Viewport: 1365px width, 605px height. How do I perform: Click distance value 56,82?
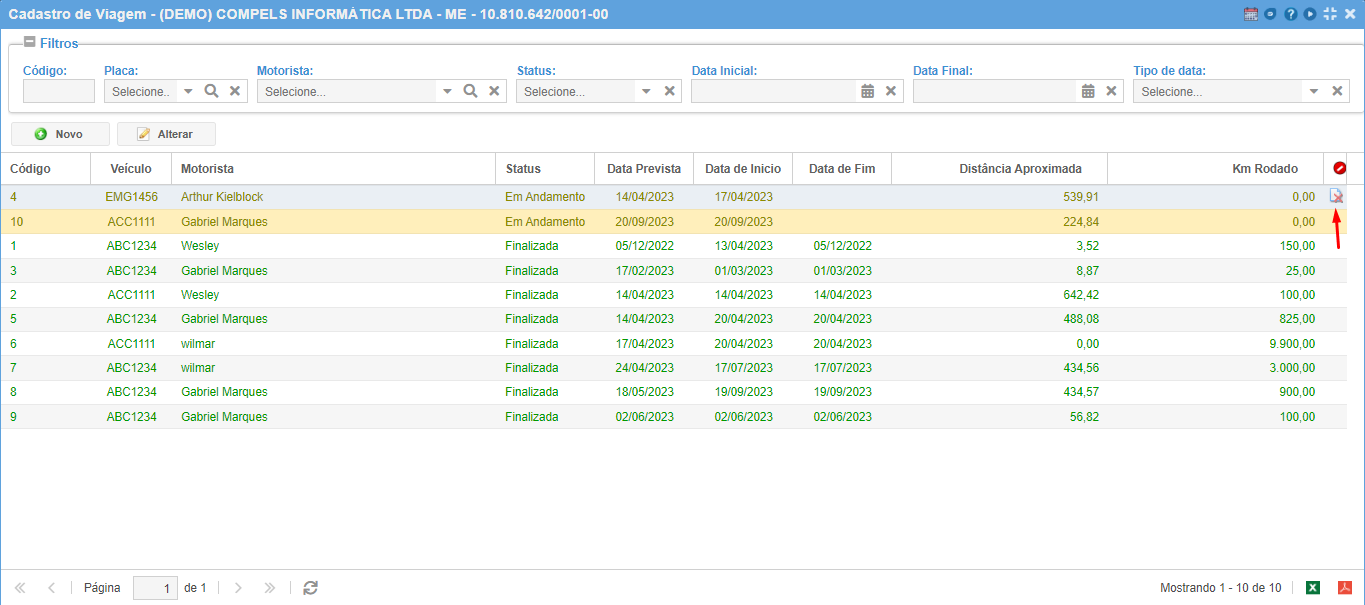tap(1084, 417)
